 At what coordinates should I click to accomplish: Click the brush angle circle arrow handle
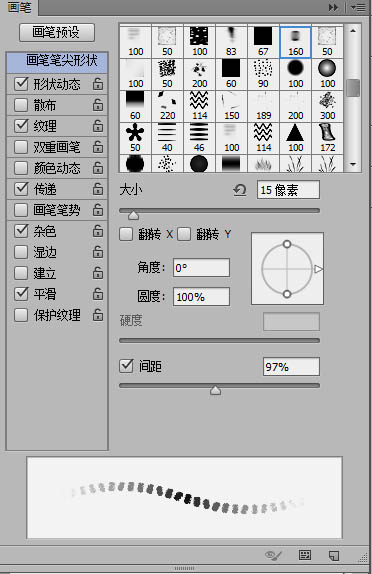[318, 269]
